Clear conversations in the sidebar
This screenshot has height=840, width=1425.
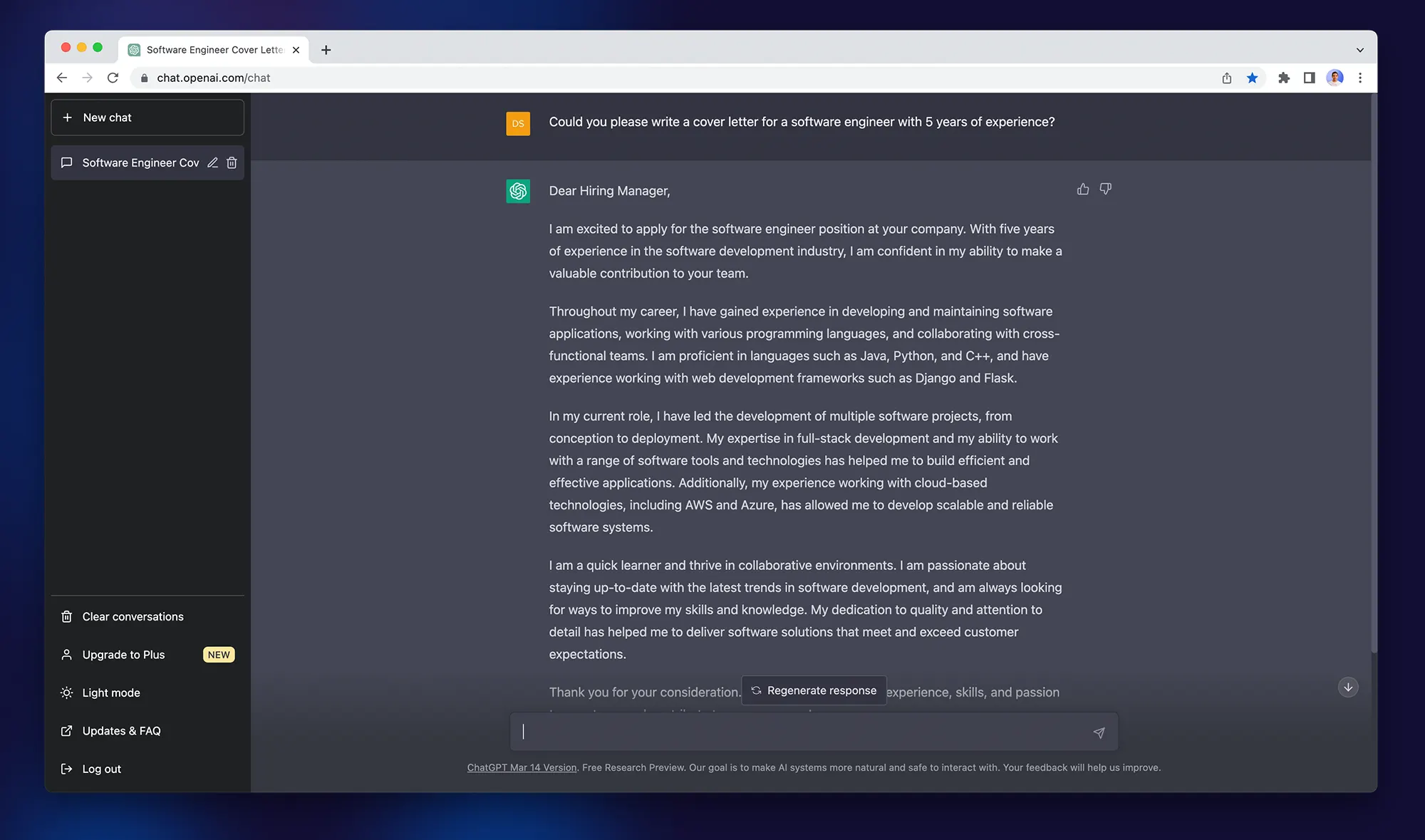147,617
